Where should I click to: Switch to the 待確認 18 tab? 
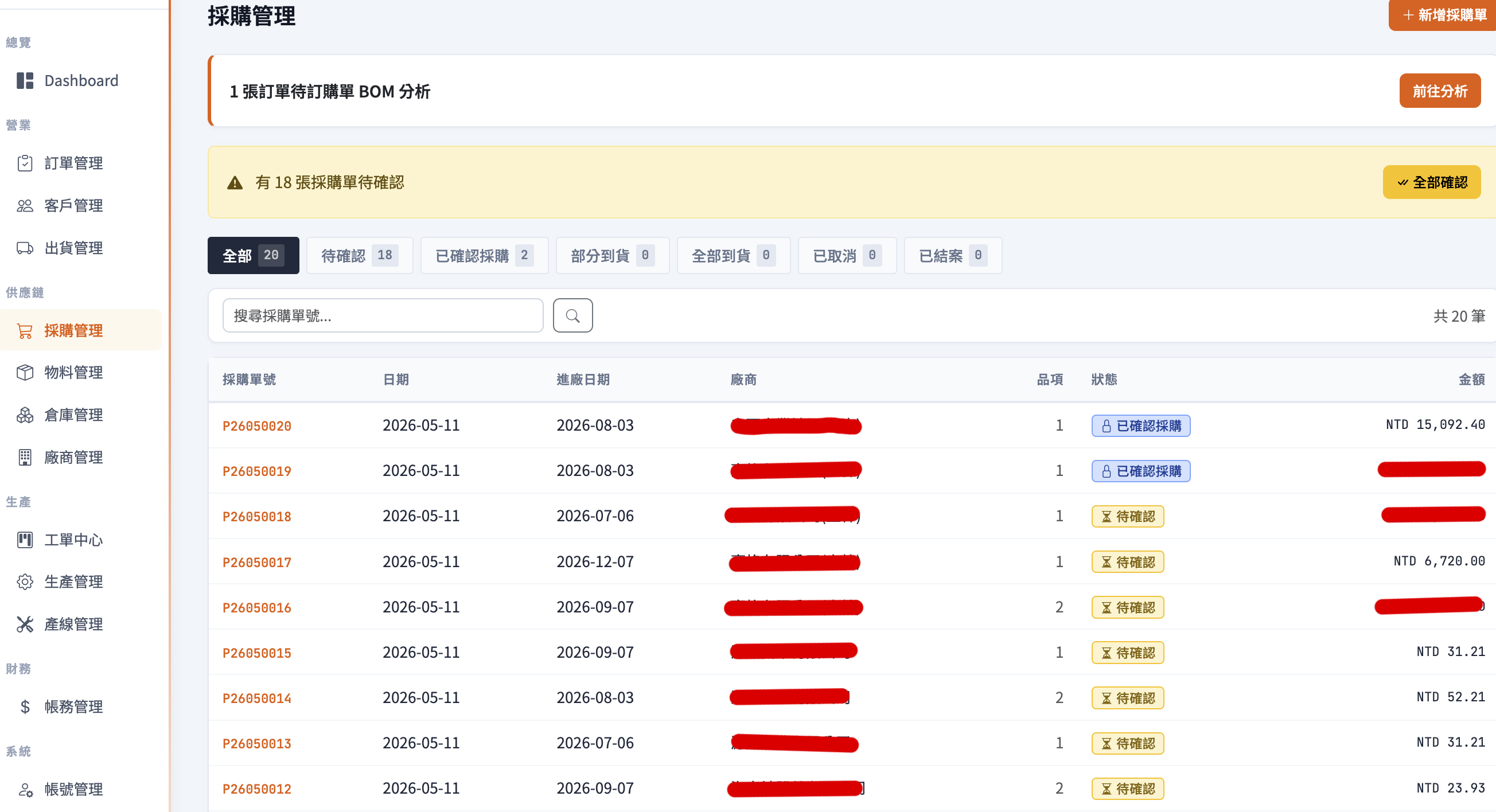(360, 255)
